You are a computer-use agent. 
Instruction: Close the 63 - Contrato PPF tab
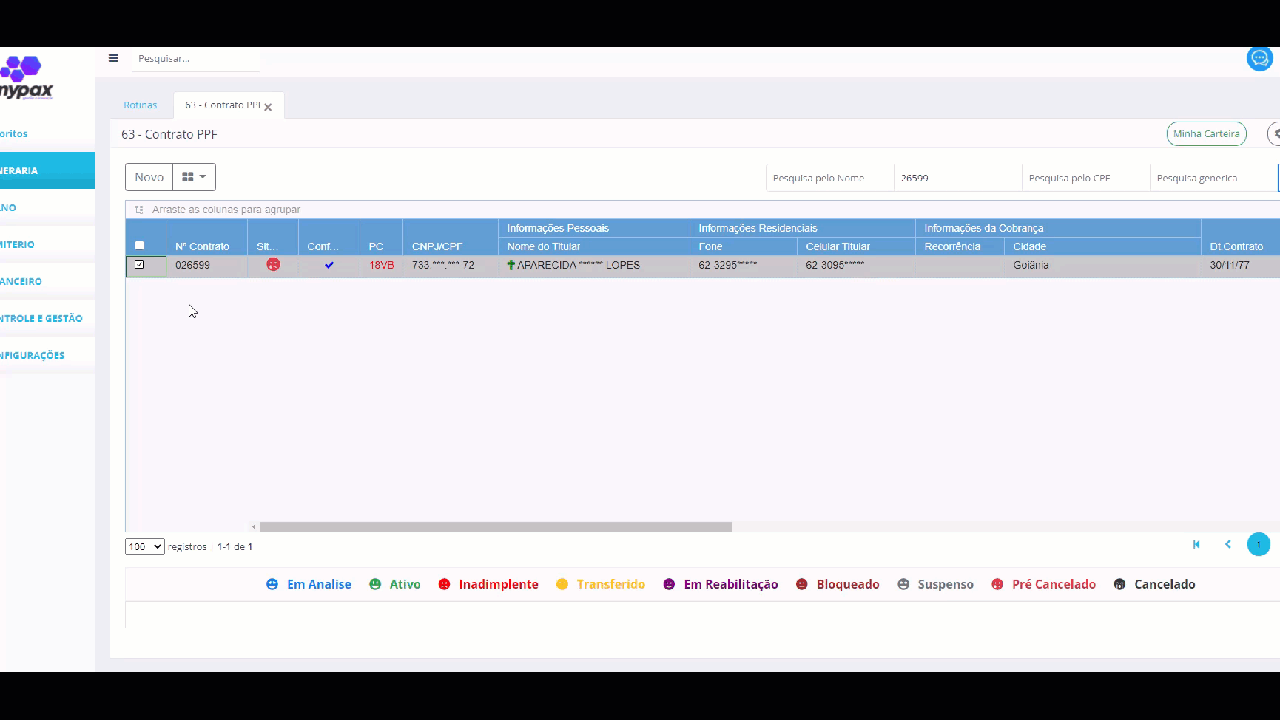268,107
